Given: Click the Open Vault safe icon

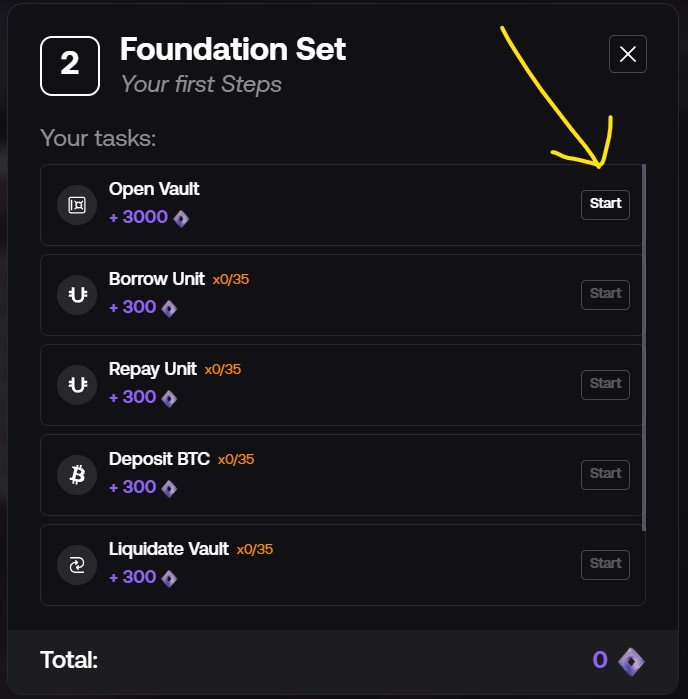Looking at the screenshot, I should 77,205.
